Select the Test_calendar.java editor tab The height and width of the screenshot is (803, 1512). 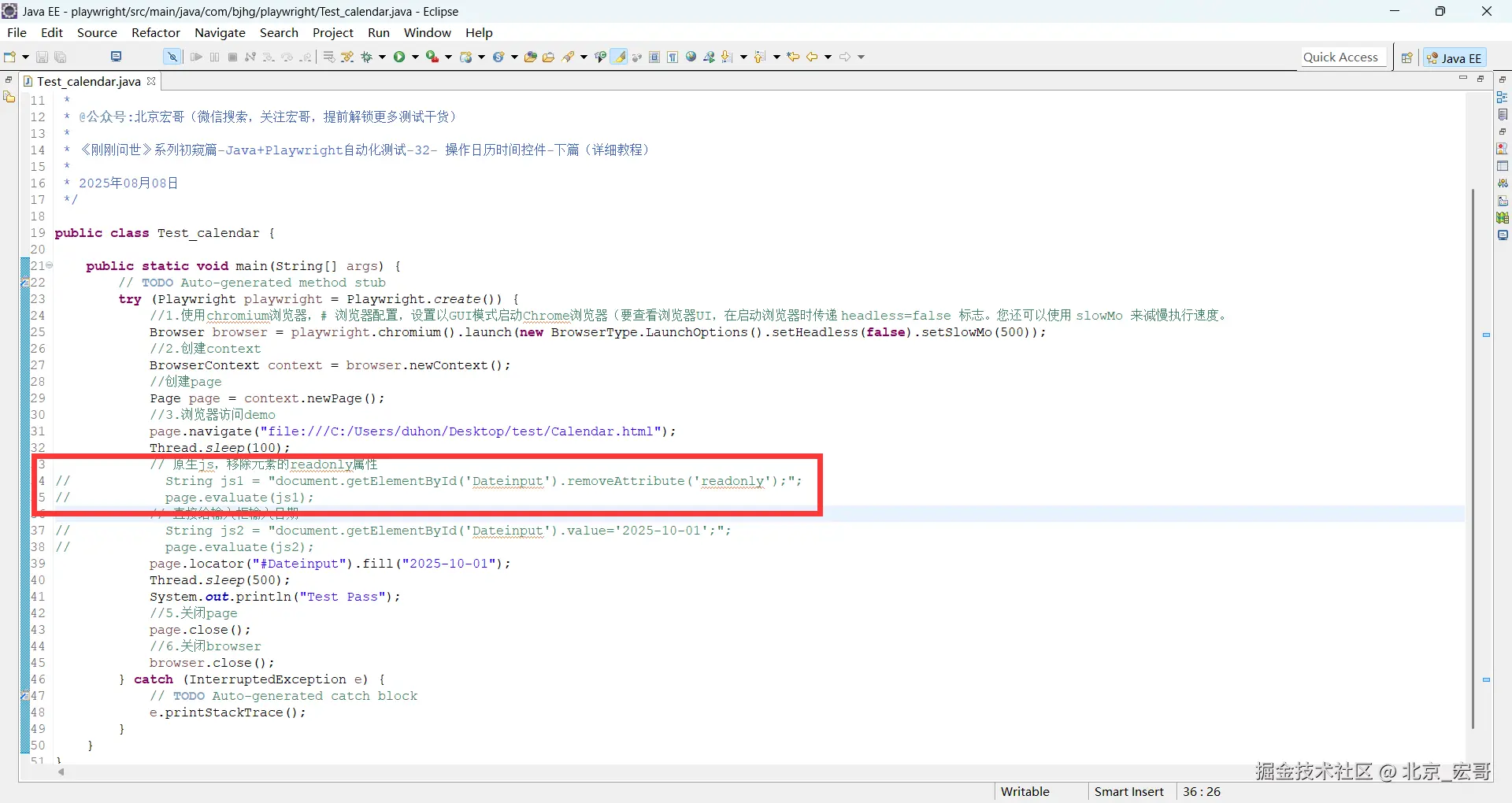click(x=89, y=81)
